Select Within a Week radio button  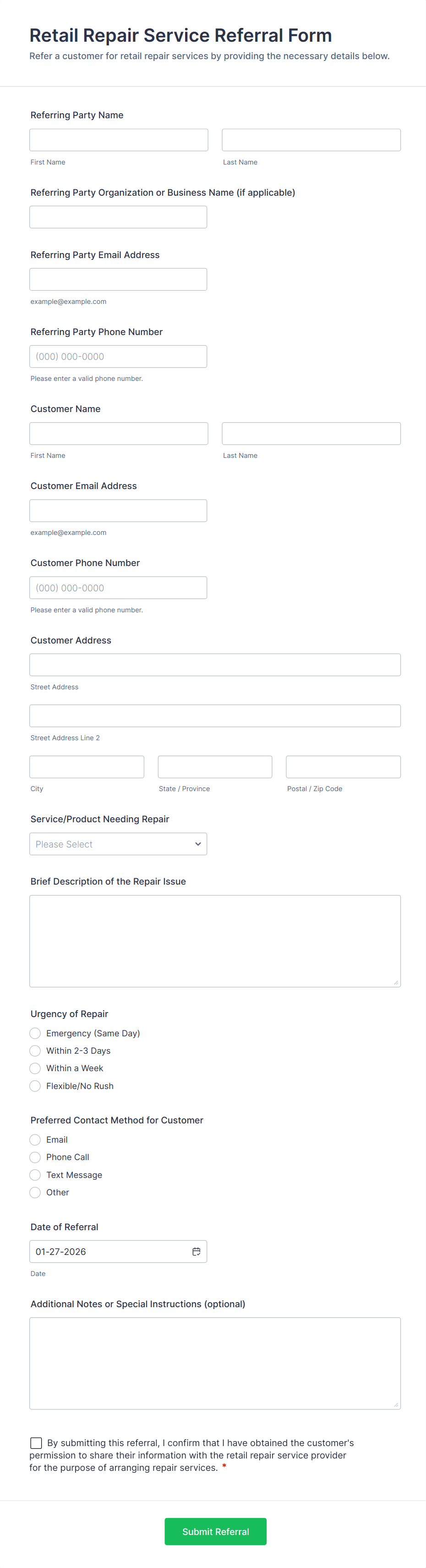pyautogui.click(x=35, y=1068)
